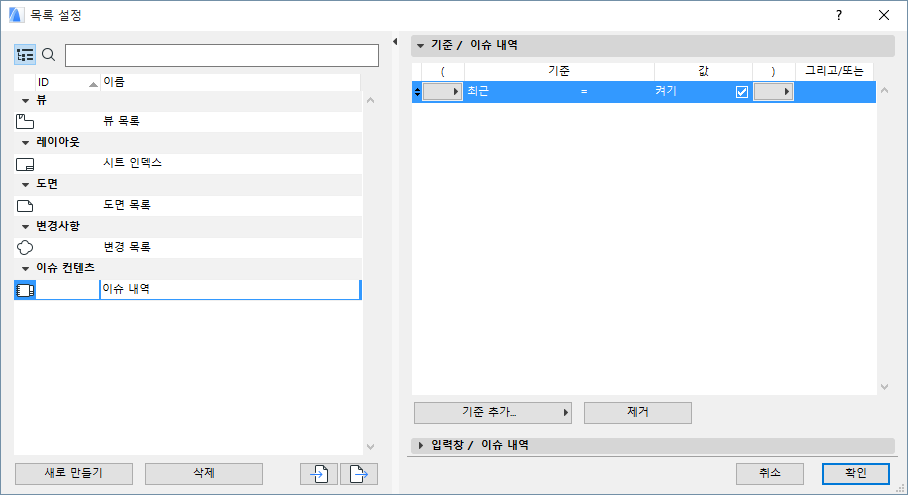Click in the search text field
This screenshot has width=908, height=495.
[x=222, y=56]
